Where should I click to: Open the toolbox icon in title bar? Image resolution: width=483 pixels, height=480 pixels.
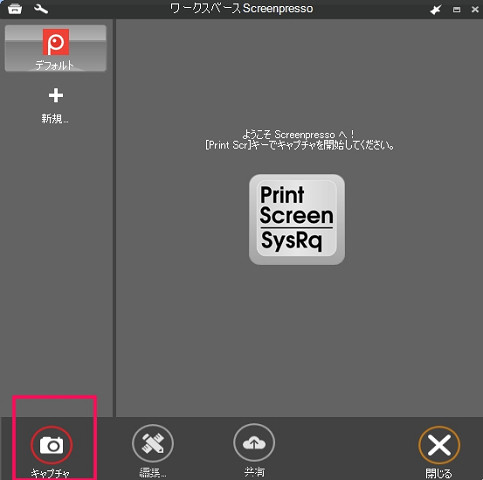pos(15,9)
